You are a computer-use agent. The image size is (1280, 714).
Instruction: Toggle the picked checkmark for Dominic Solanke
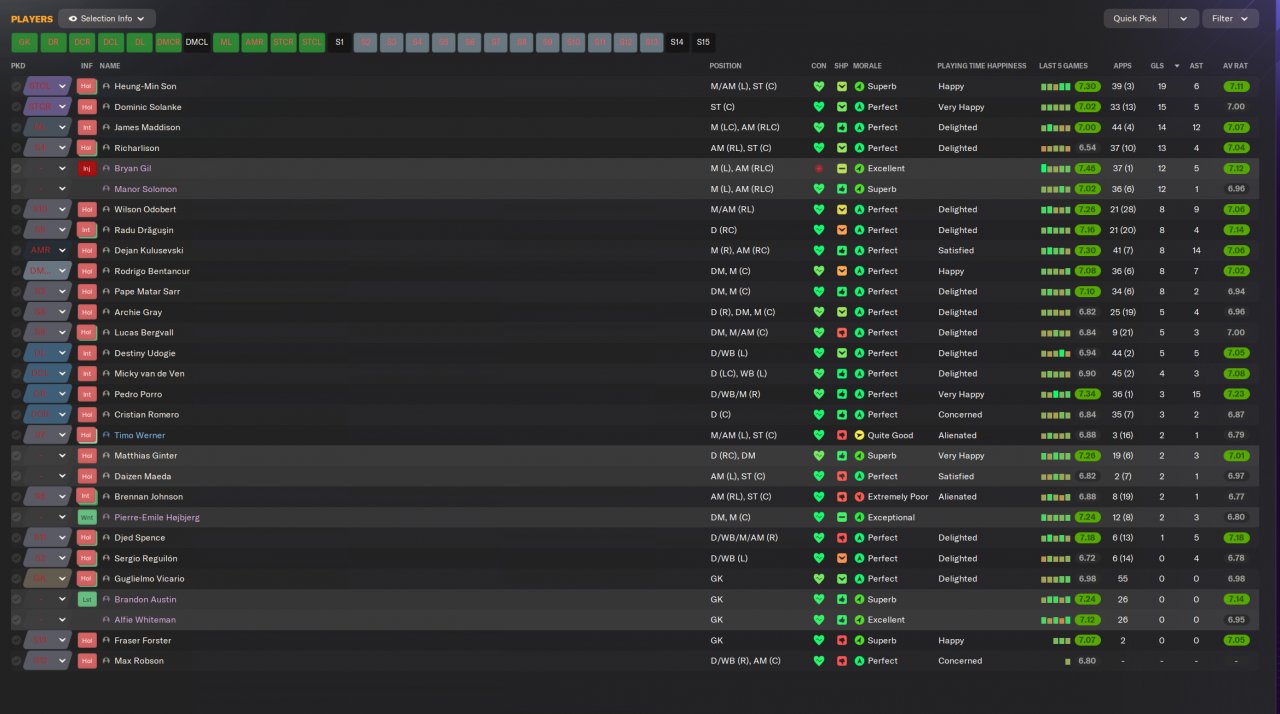[x=16, y=107]
